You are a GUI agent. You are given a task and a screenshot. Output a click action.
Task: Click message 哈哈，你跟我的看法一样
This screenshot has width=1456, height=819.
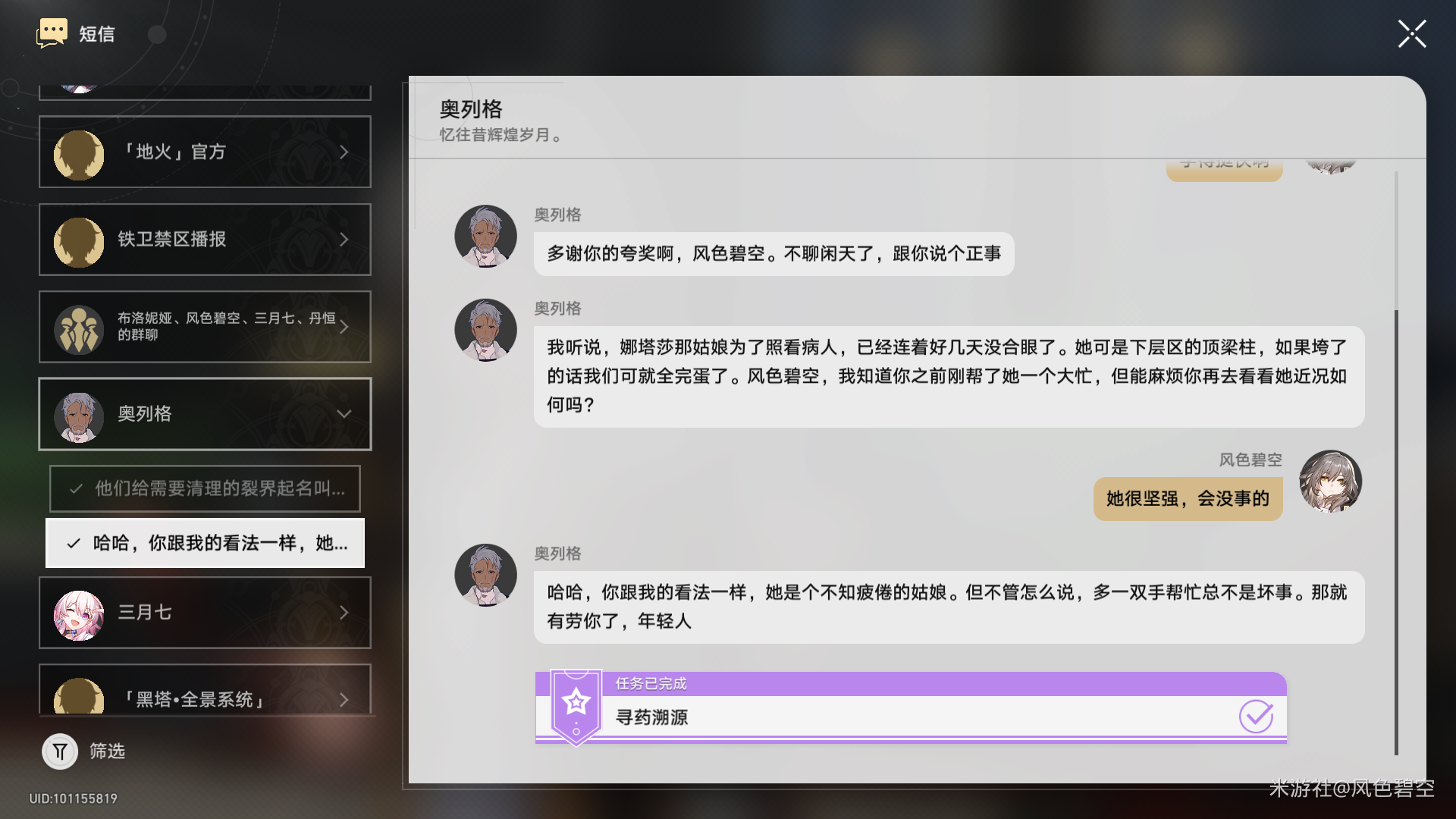pyautogui.click(x=949, y=607)
